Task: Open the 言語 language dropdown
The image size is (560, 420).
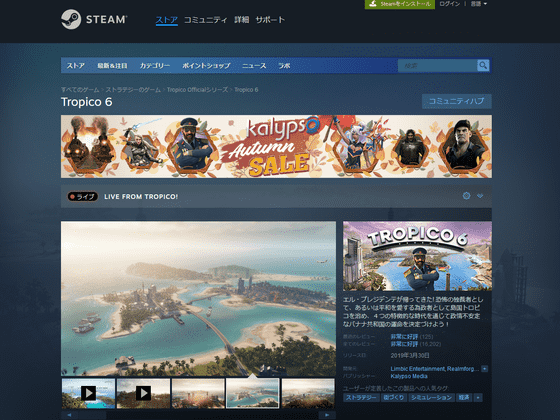Action: click(x=478, y=4)
